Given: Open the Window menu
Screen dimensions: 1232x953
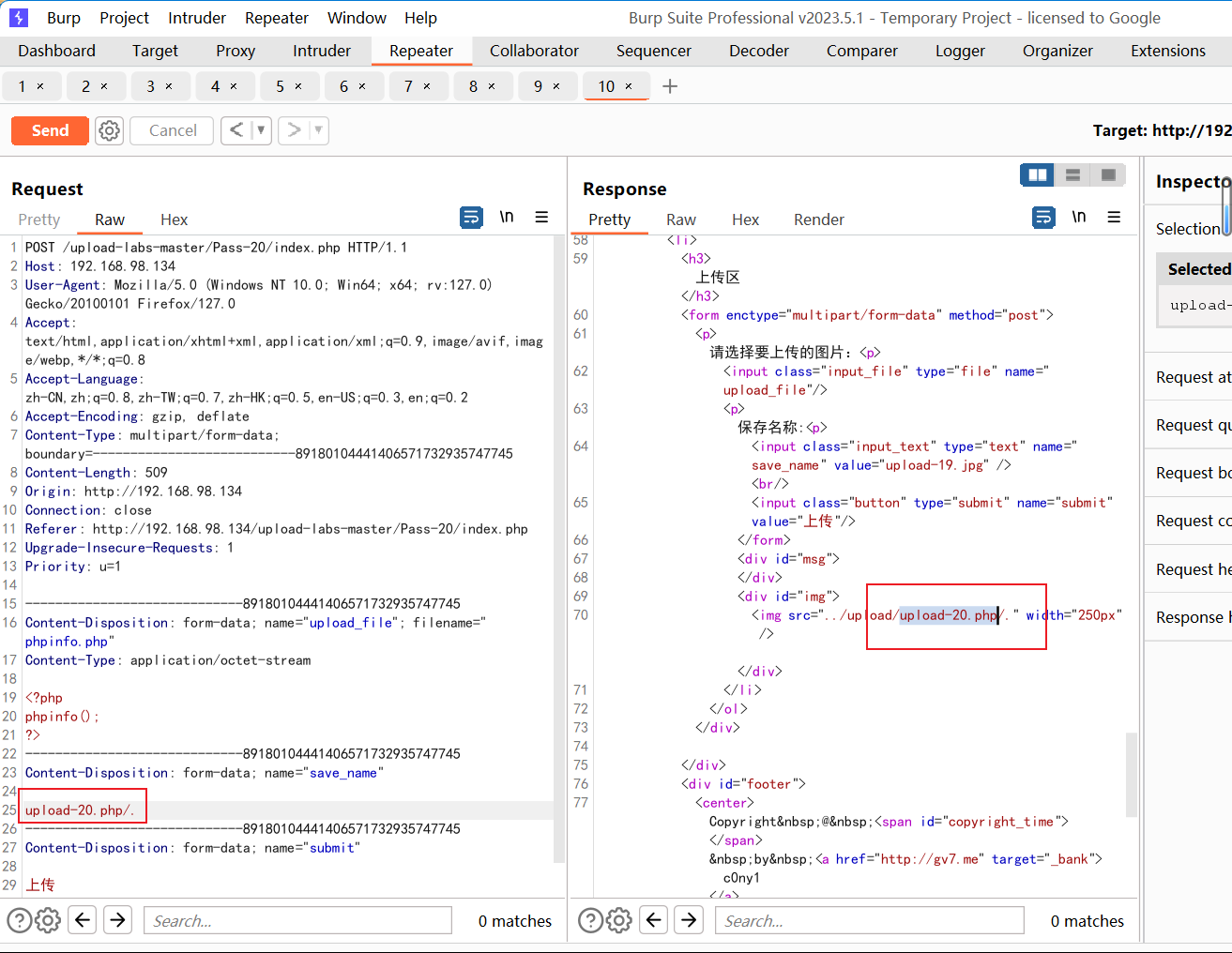Looking at the screenshot, I should click(x=357, y=18).
